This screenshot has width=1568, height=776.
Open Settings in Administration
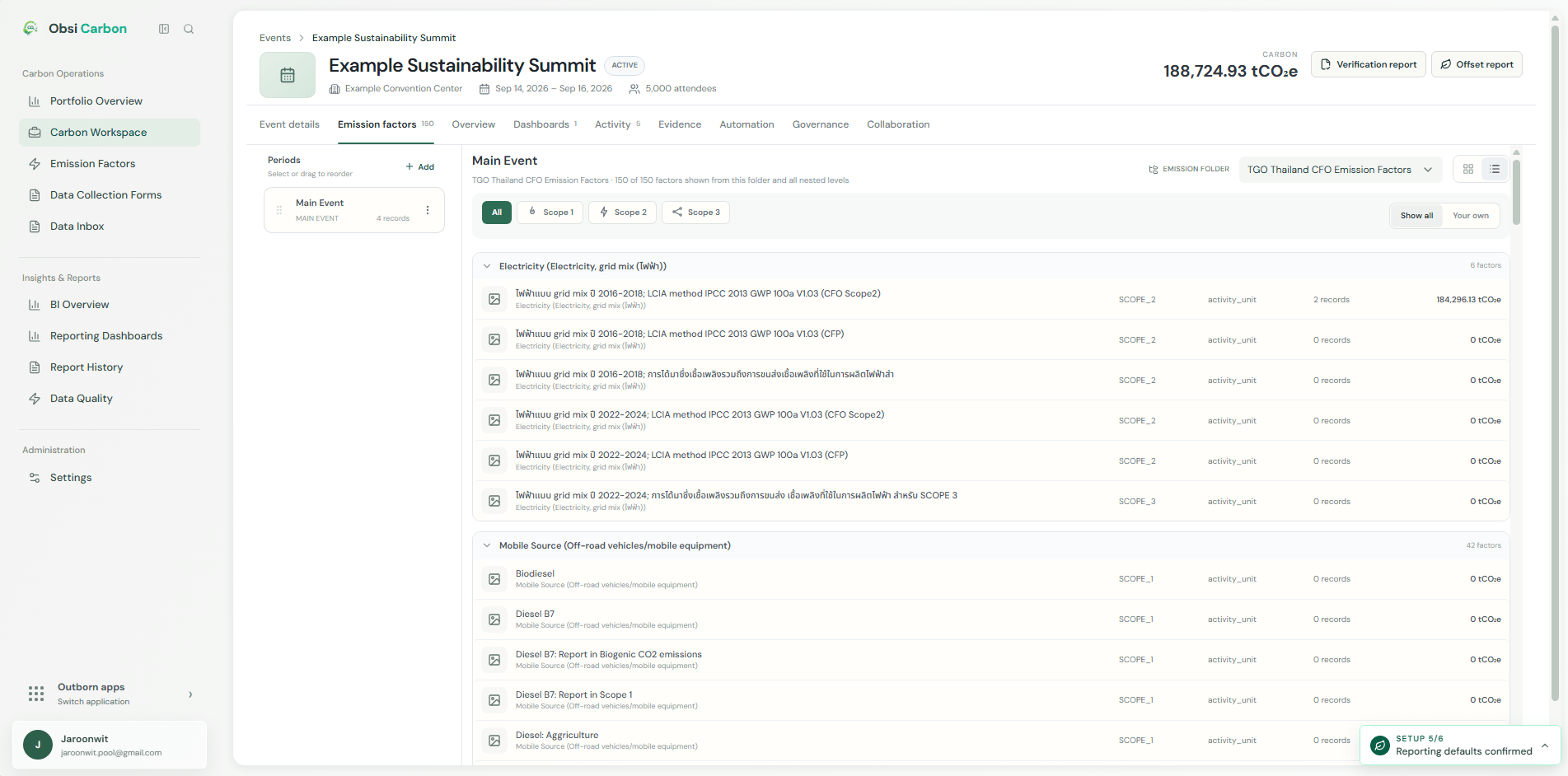click(x=110, y=478)
